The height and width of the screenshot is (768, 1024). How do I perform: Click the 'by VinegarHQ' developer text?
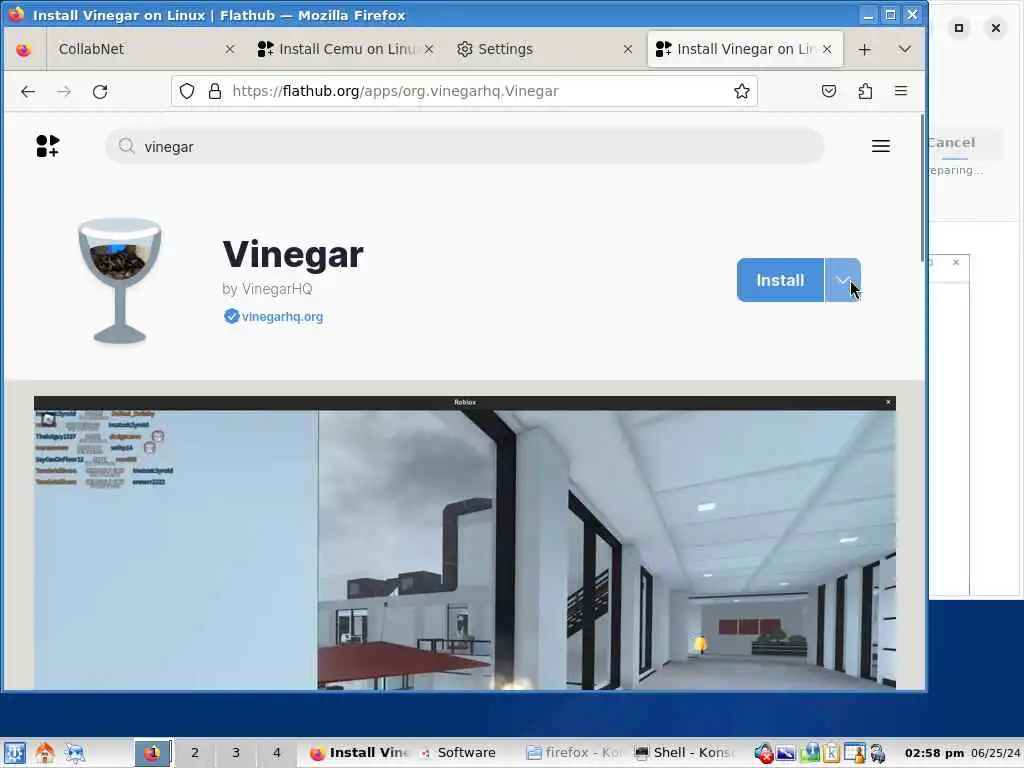(x=267, y=289)
